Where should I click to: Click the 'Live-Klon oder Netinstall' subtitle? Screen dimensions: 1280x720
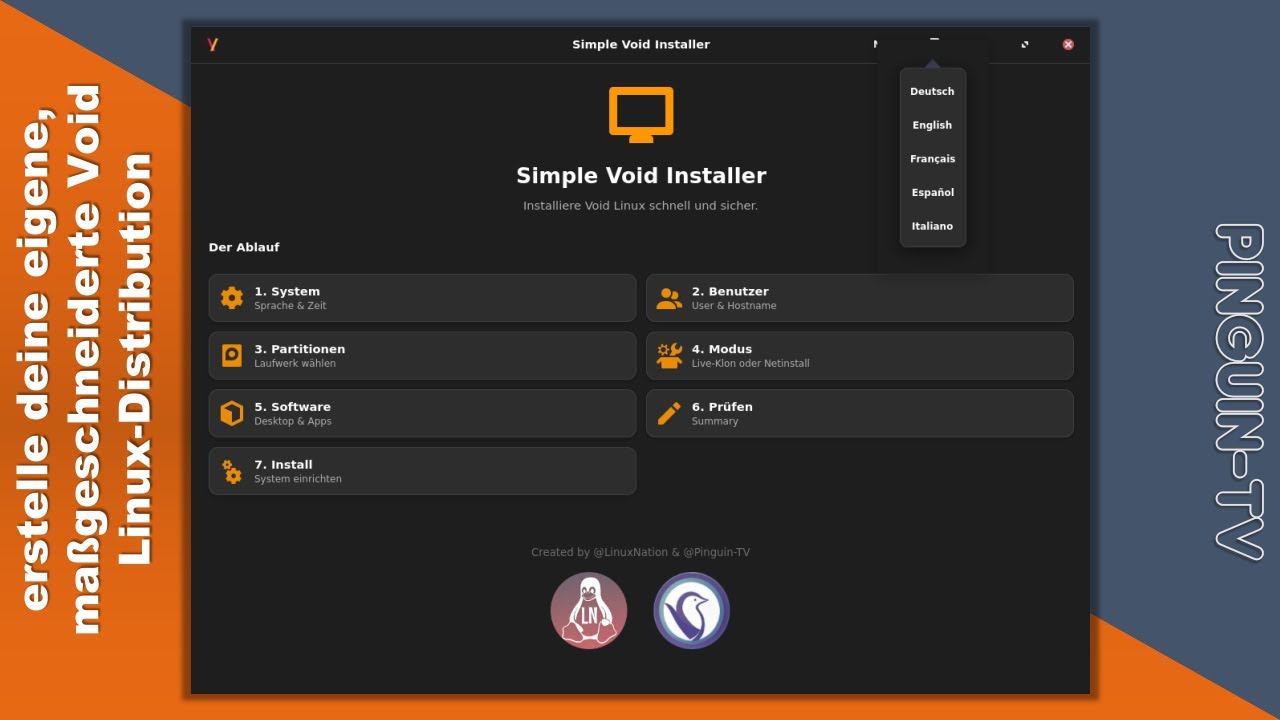point(751,363)
